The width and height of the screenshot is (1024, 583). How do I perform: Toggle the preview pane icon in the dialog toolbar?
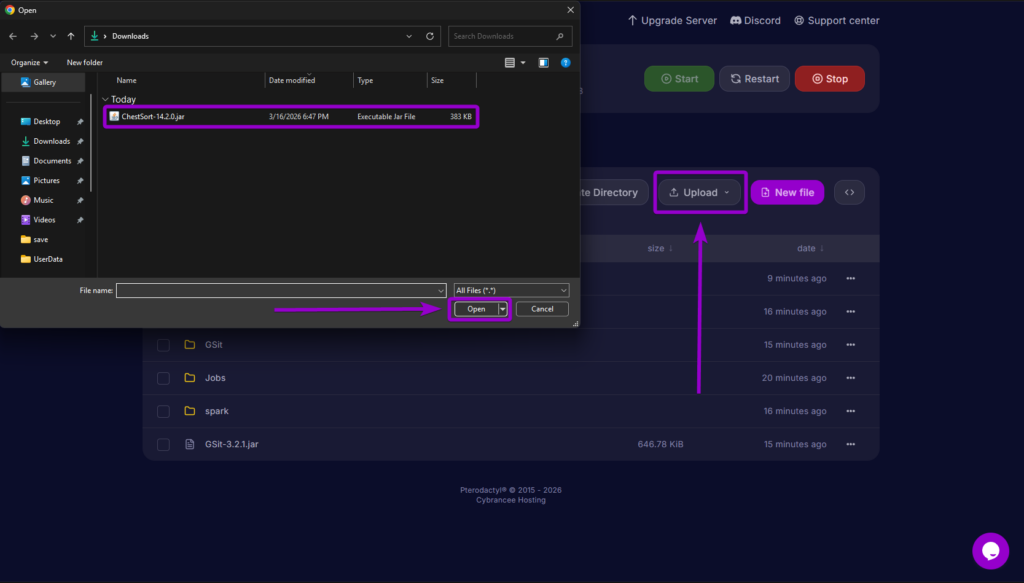(543, 61)
